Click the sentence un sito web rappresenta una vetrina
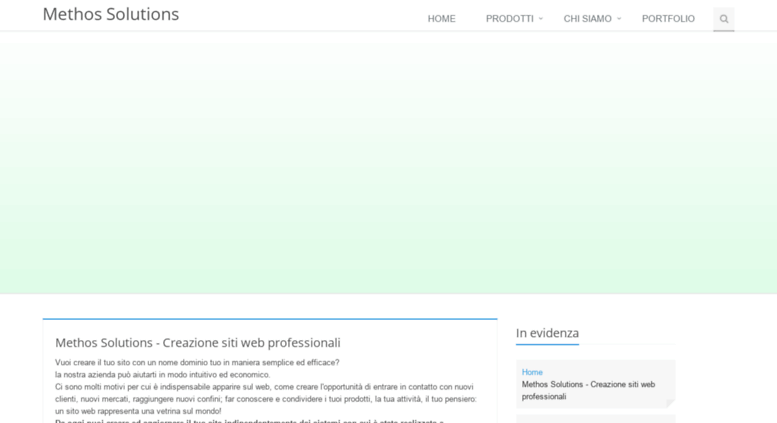Screen dimensions: 777x423 click(138, 411)
